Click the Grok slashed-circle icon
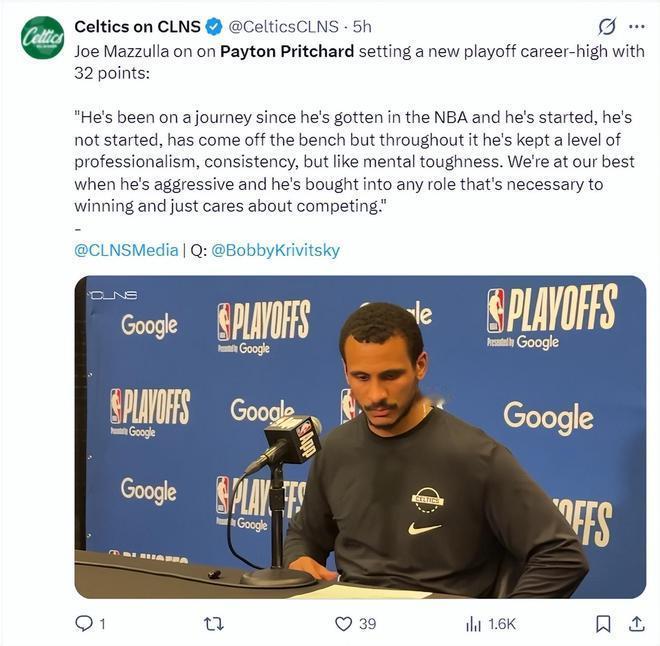Viewport: 660px width, 646px height. point(607,27)
